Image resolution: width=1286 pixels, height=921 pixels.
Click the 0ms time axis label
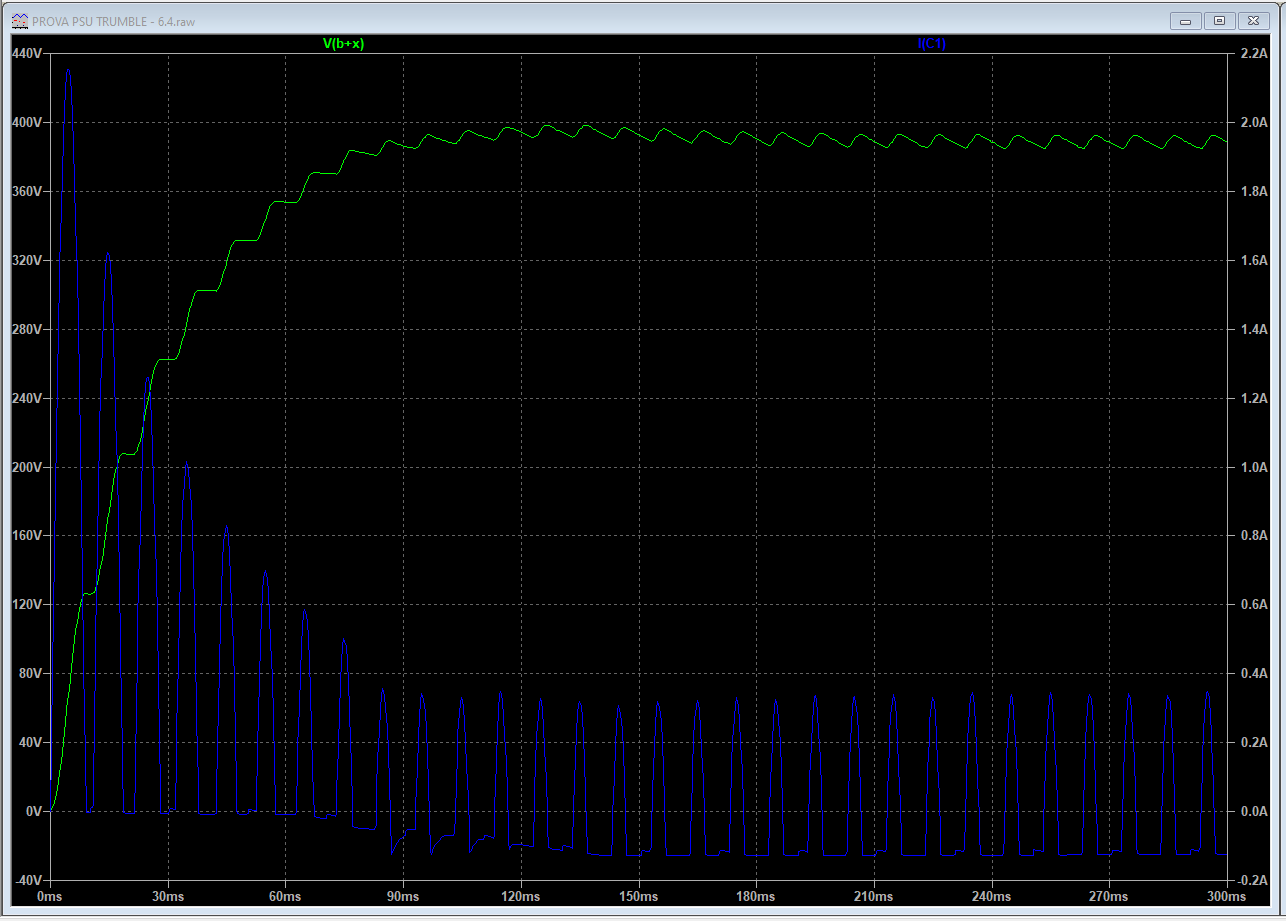[50, 896]
